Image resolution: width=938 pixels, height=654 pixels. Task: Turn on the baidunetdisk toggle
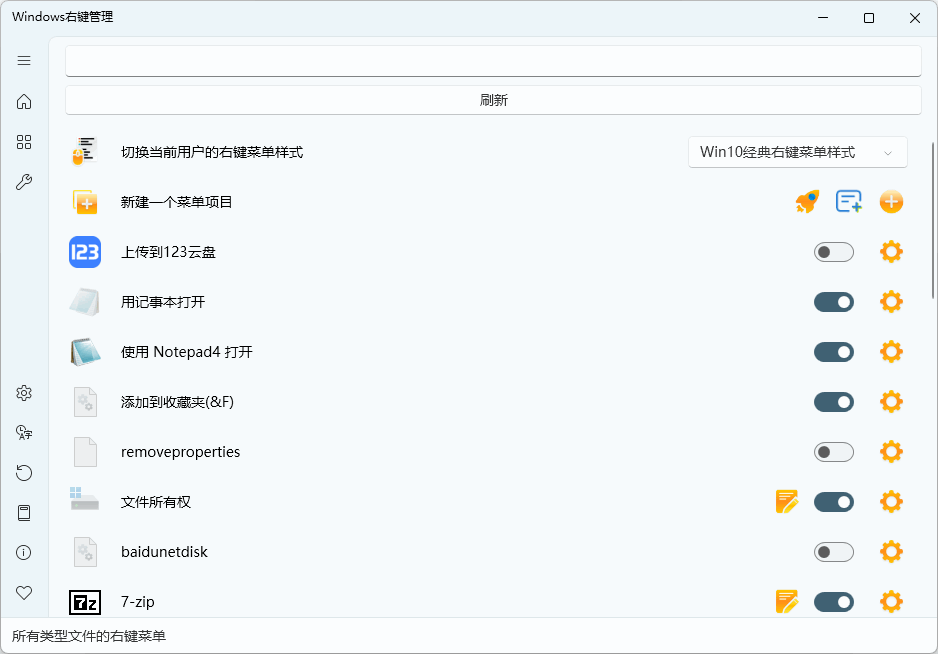point(833,552)
